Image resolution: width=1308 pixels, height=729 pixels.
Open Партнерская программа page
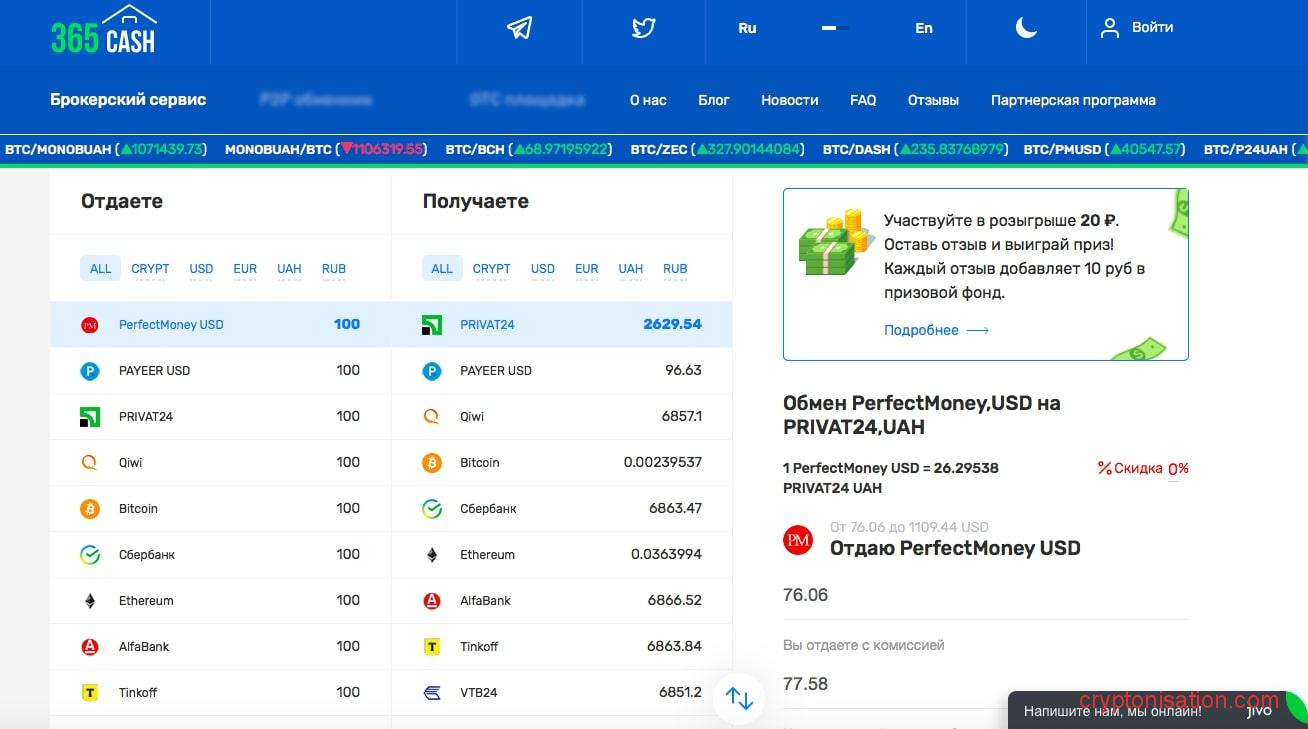(1073, 100)
